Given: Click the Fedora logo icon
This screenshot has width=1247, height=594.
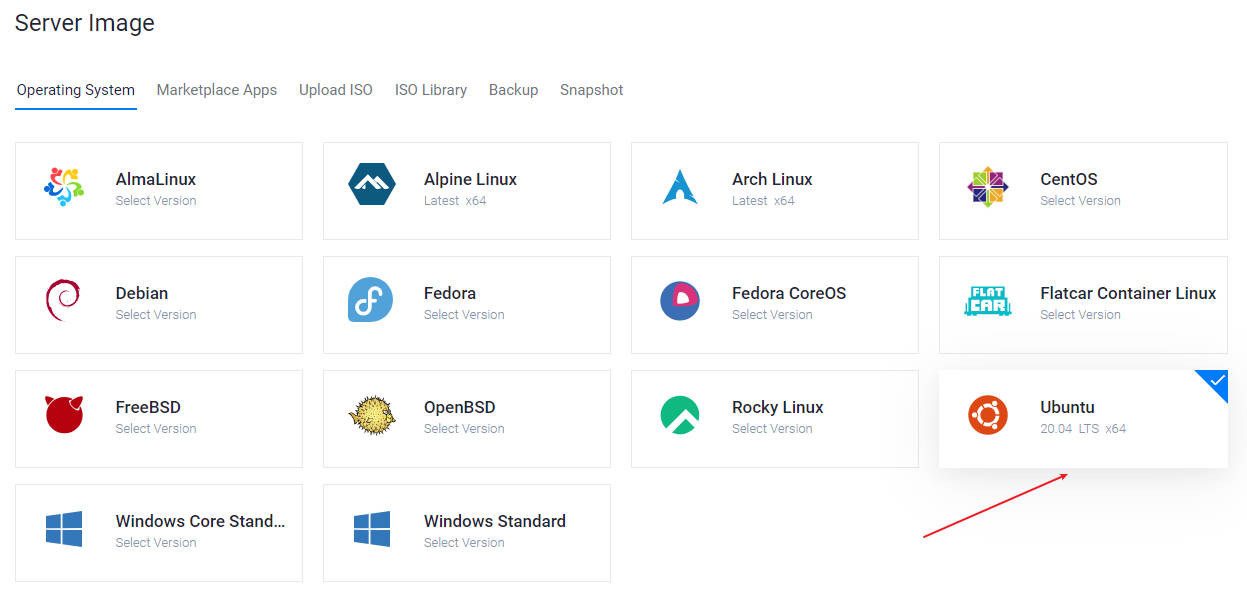Looking at the screenshot, I should (x=370, y=300).
